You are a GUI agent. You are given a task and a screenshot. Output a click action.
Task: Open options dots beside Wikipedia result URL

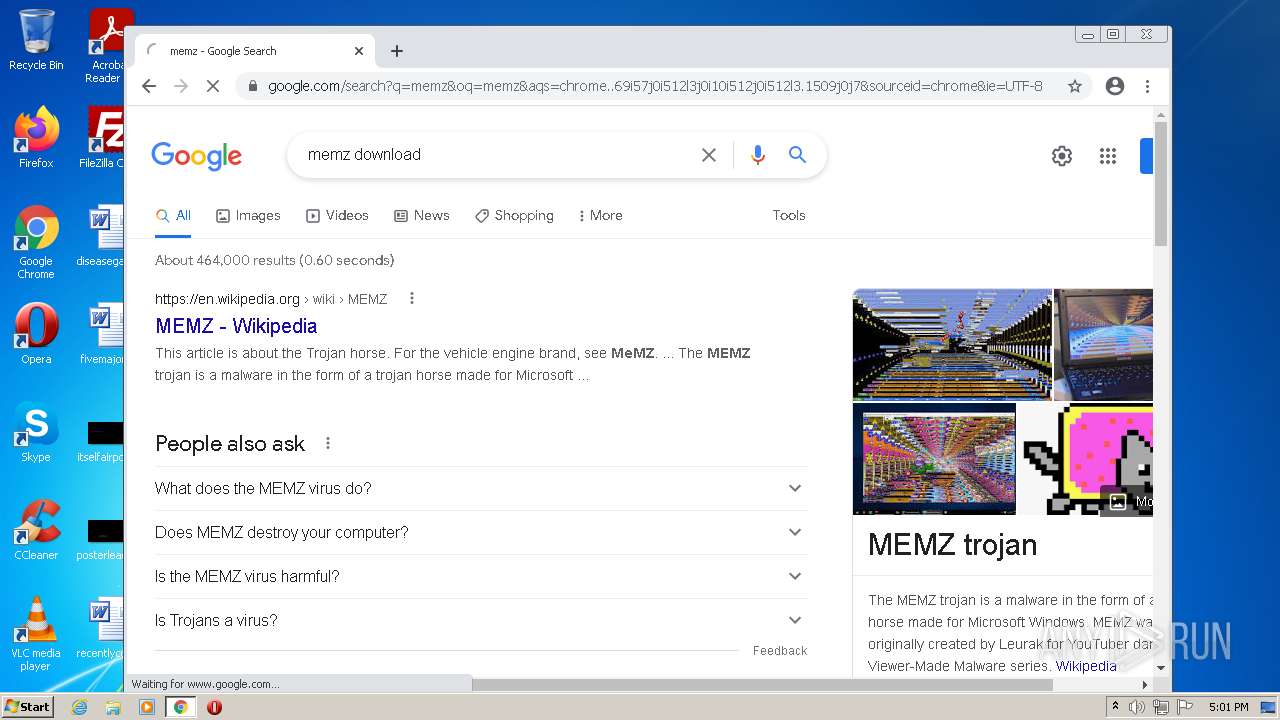pyautogui.click(x=411, y=298)
